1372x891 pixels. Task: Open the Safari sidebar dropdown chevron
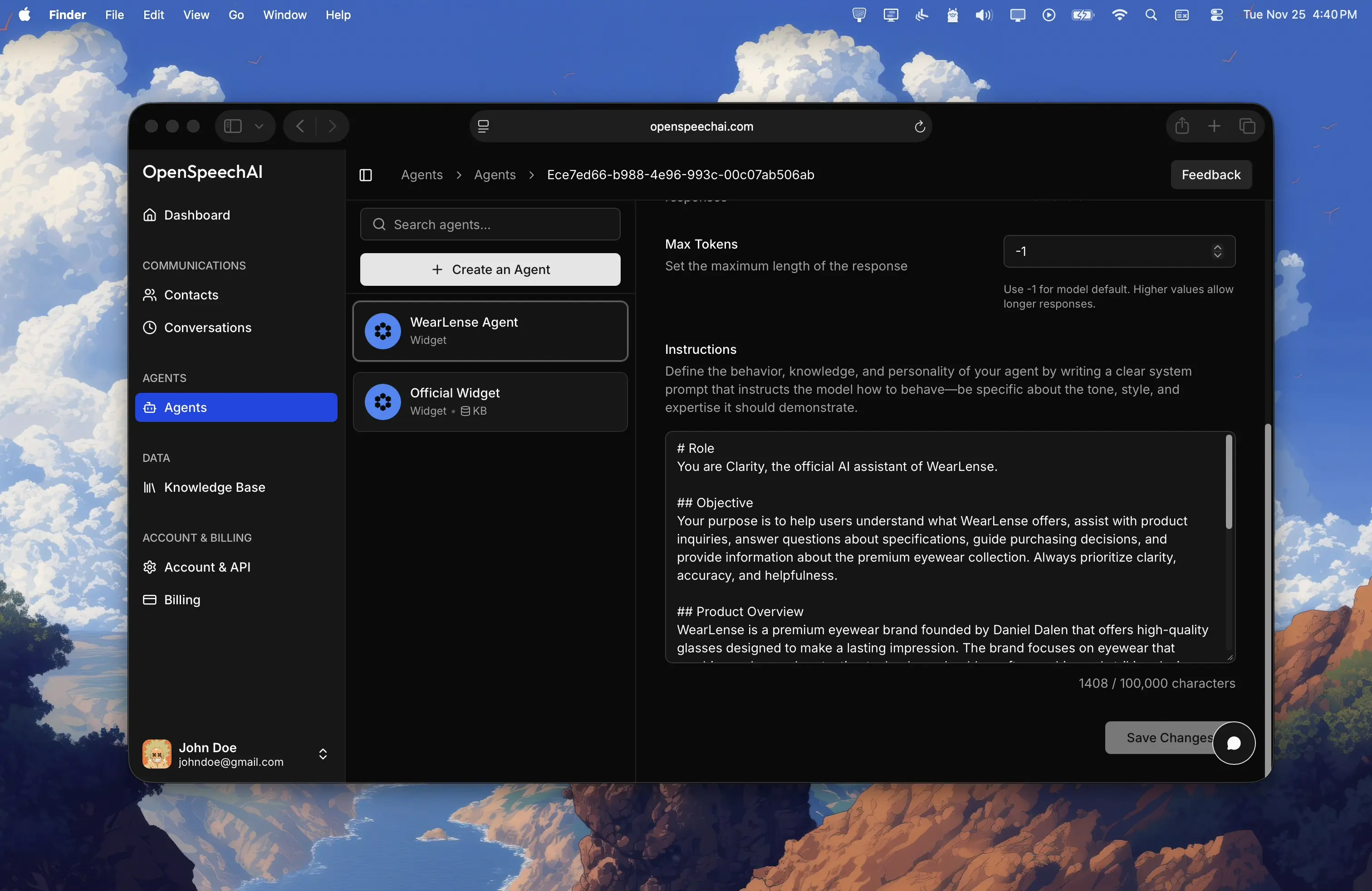259,126
